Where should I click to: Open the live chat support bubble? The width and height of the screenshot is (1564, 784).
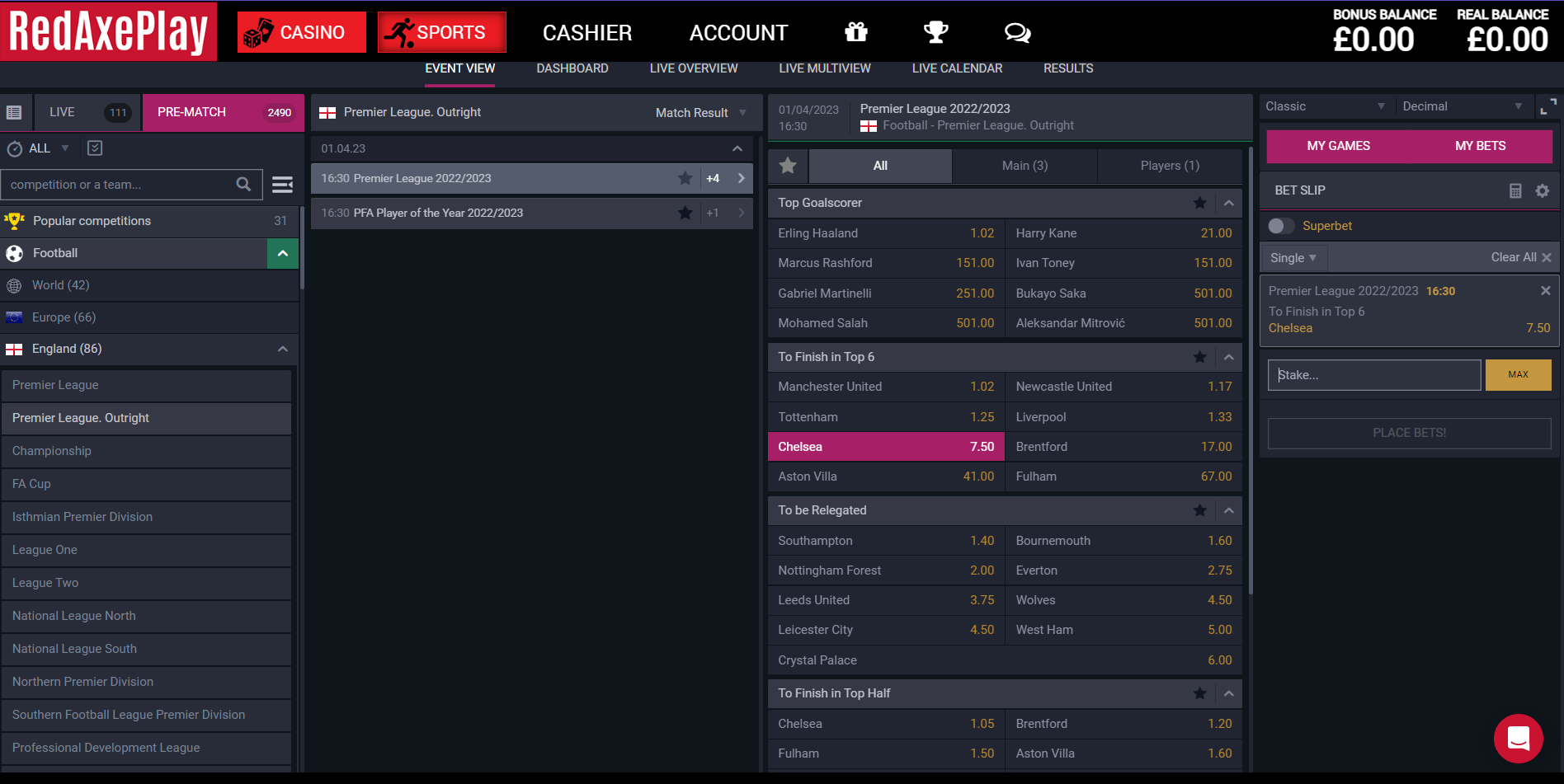coord(1518,739)
